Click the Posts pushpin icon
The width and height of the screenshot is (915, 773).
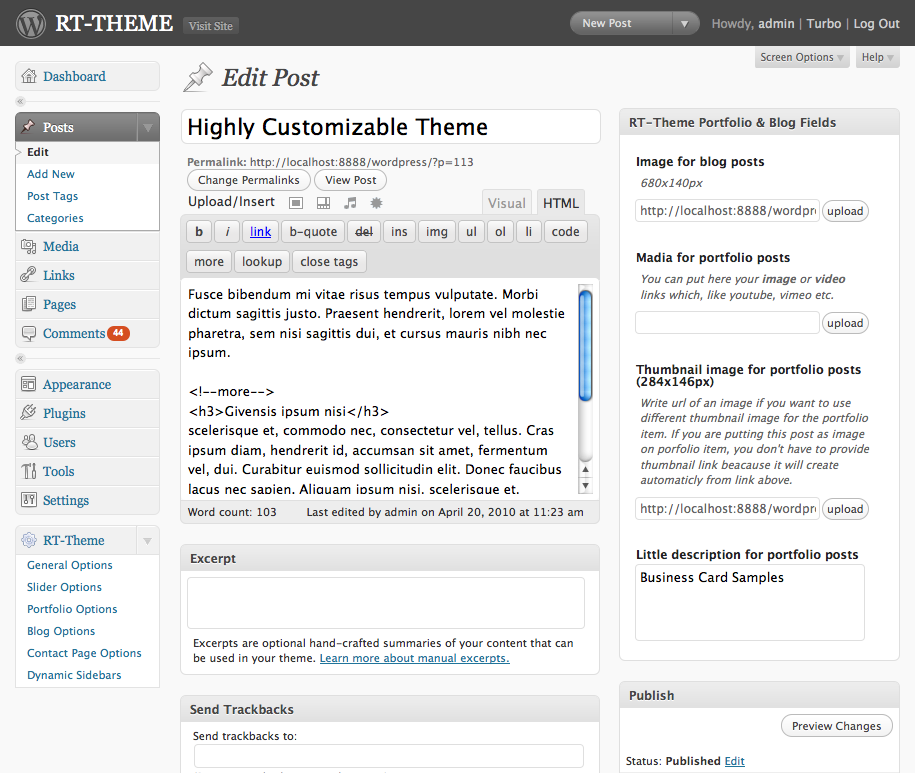29,126
